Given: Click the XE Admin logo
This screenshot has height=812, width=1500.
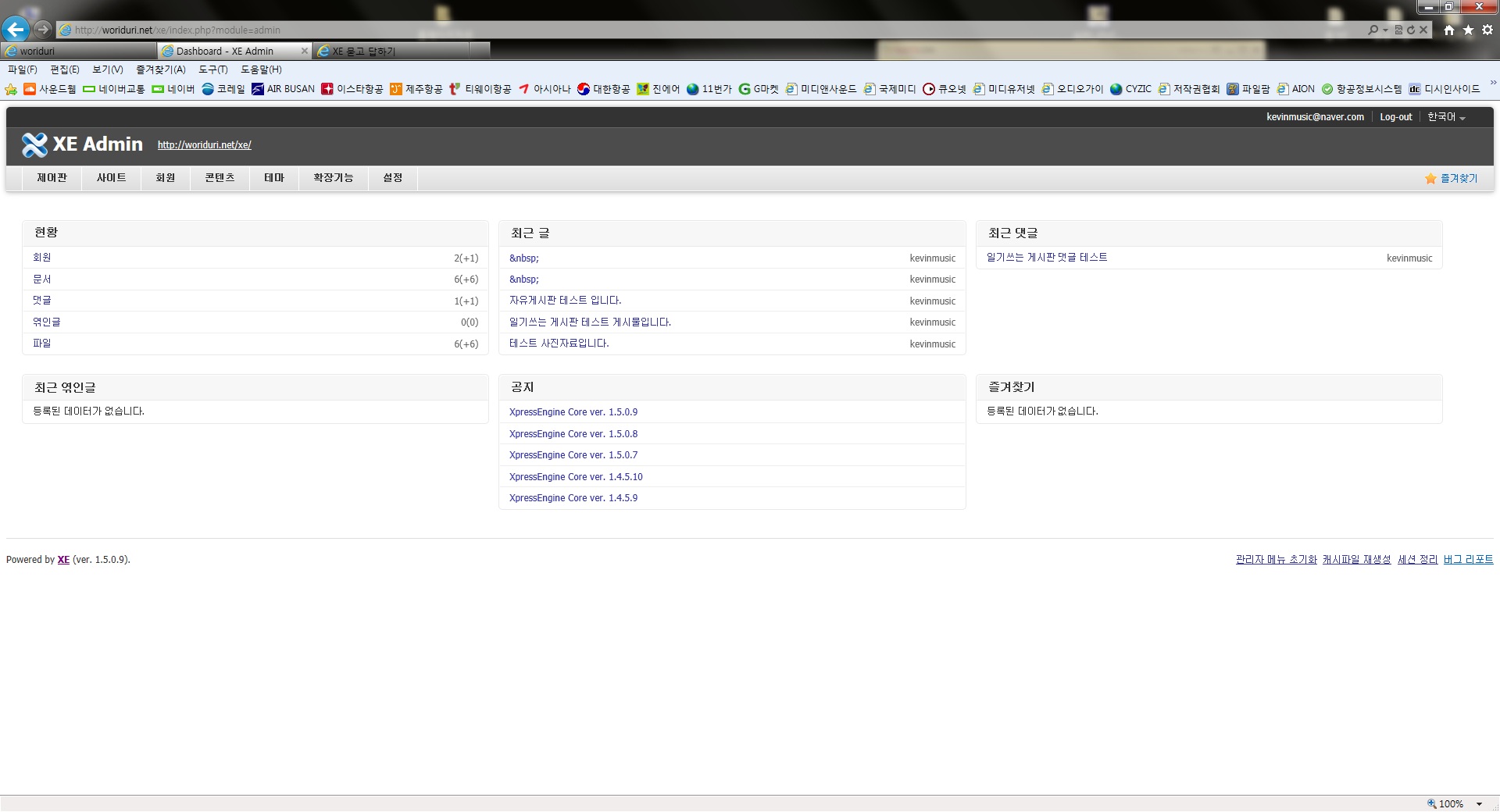Looking at the screenshot, I should 82,144.
